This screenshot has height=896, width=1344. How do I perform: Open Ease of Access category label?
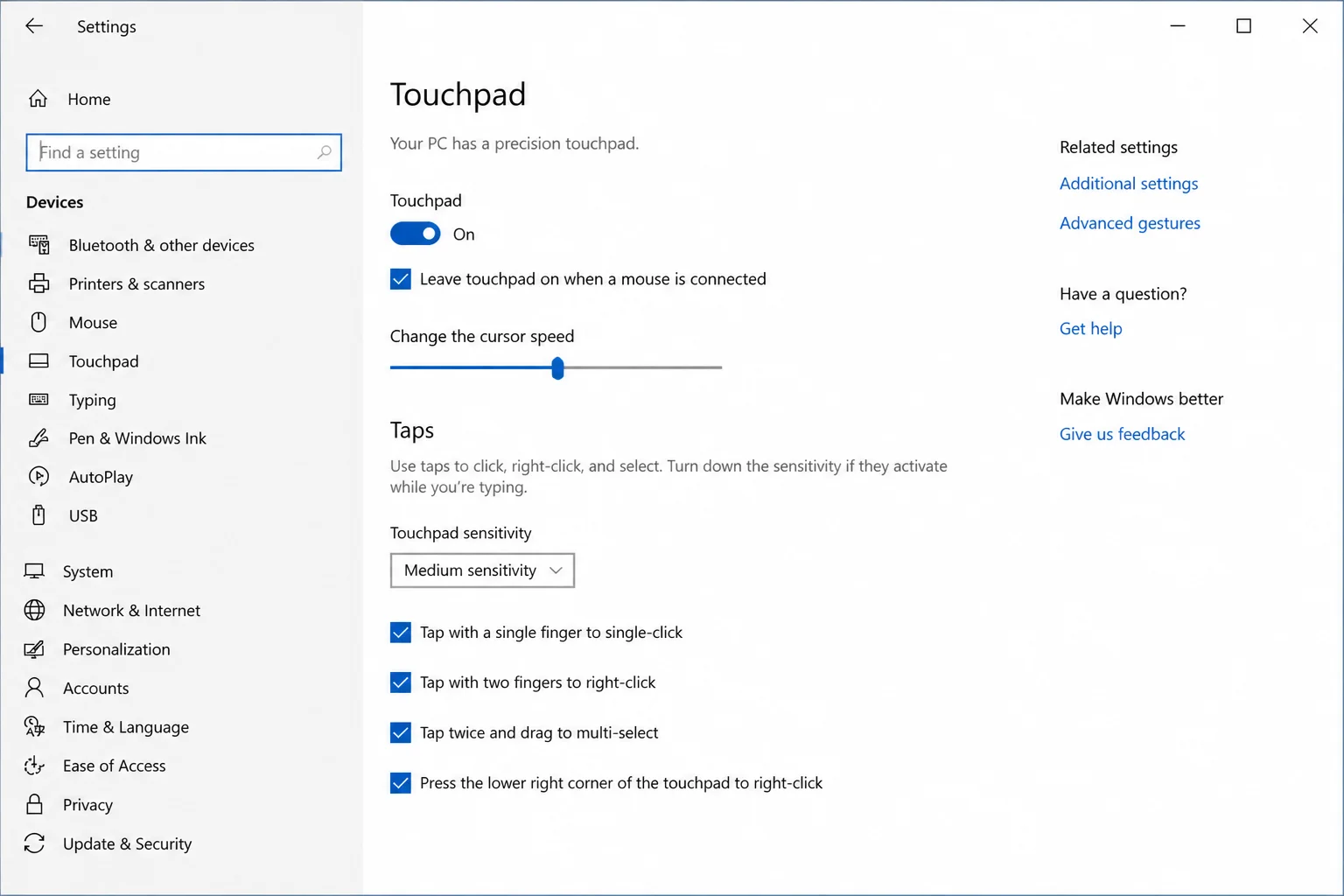coord(114,766)
